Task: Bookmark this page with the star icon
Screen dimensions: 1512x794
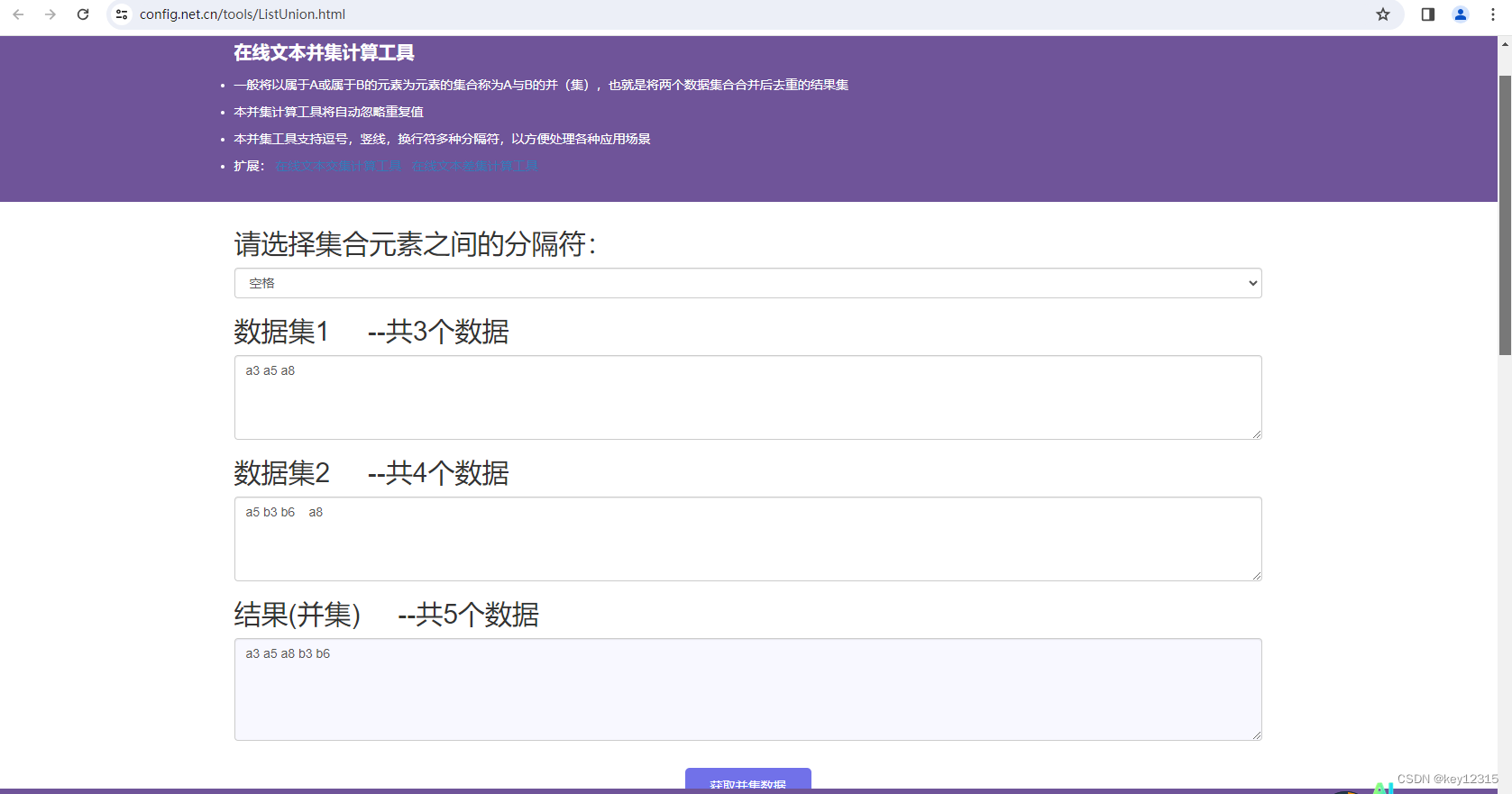Action: (x=1383, y=14)
